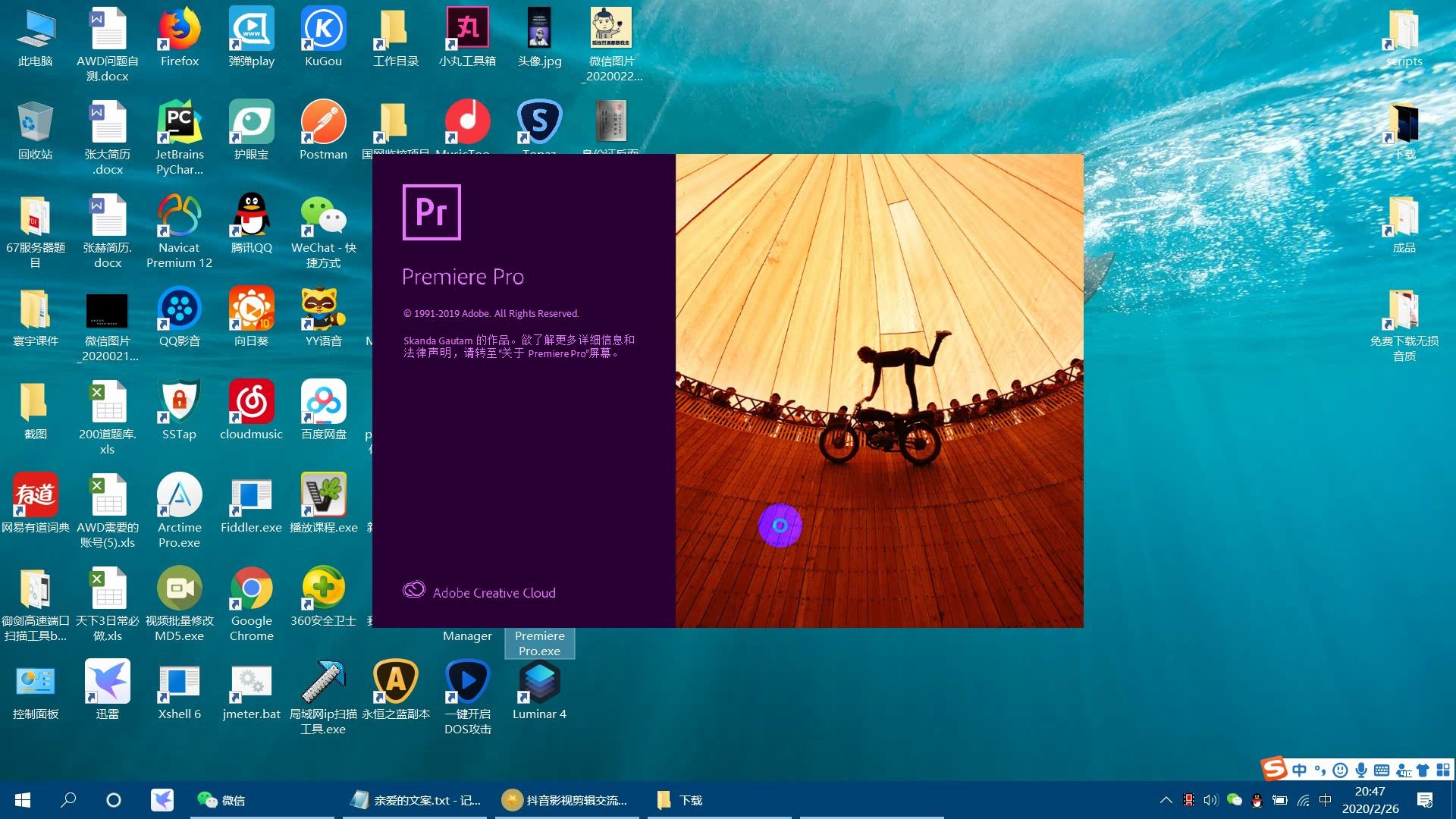Click the taskbar search magnifier
1456x819 pixels.
pyautogui.click(x=68, y=800)
